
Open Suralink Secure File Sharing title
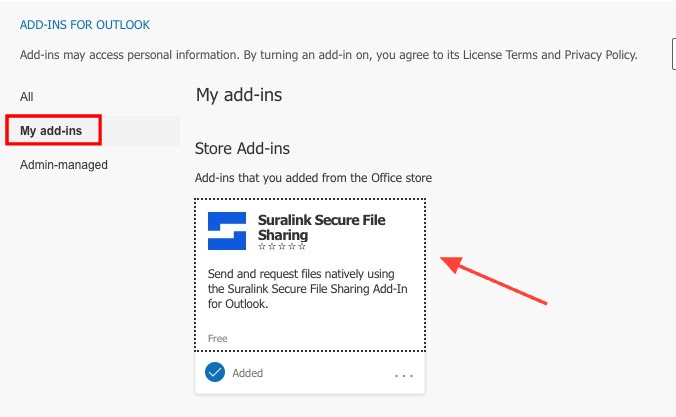click(322, 227)
